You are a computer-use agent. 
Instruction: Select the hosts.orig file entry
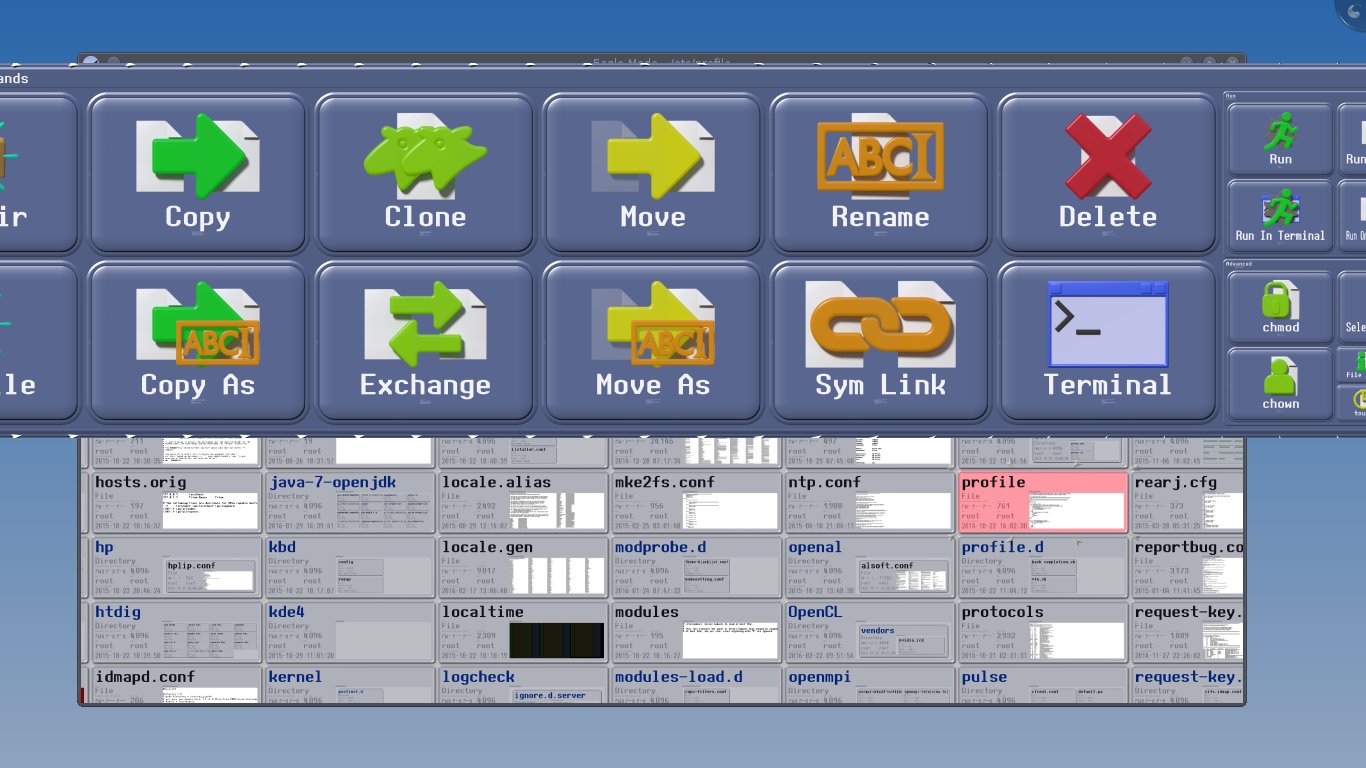click(x=176, y=502)
